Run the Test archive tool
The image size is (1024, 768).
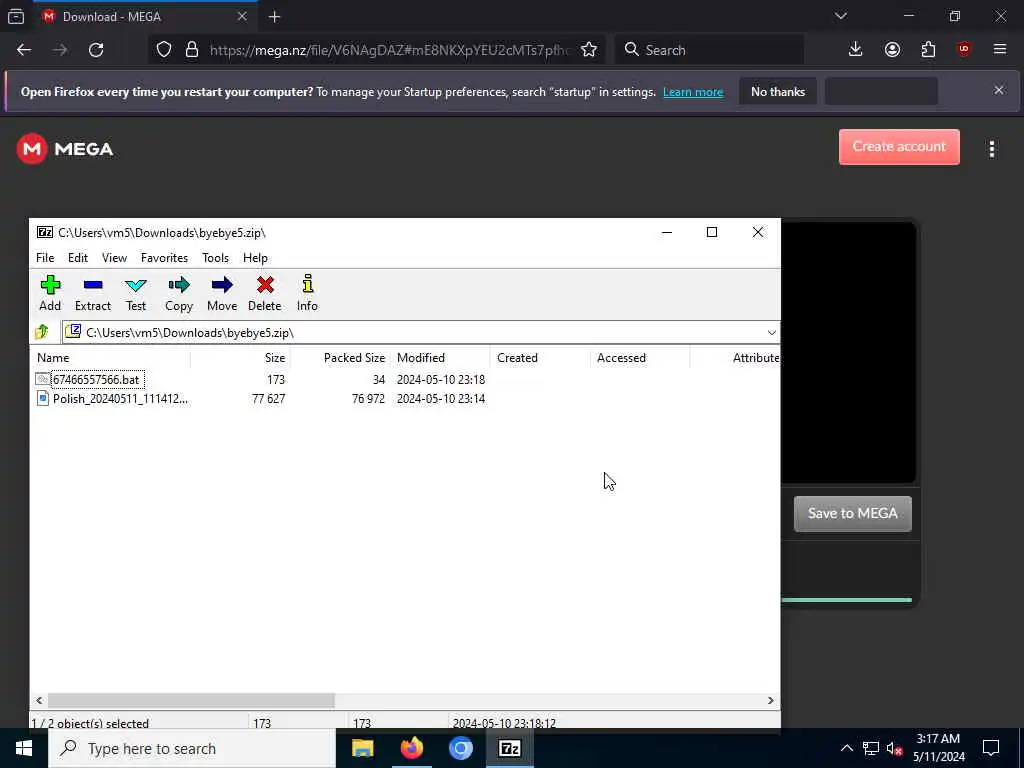[x=136, y=293]
